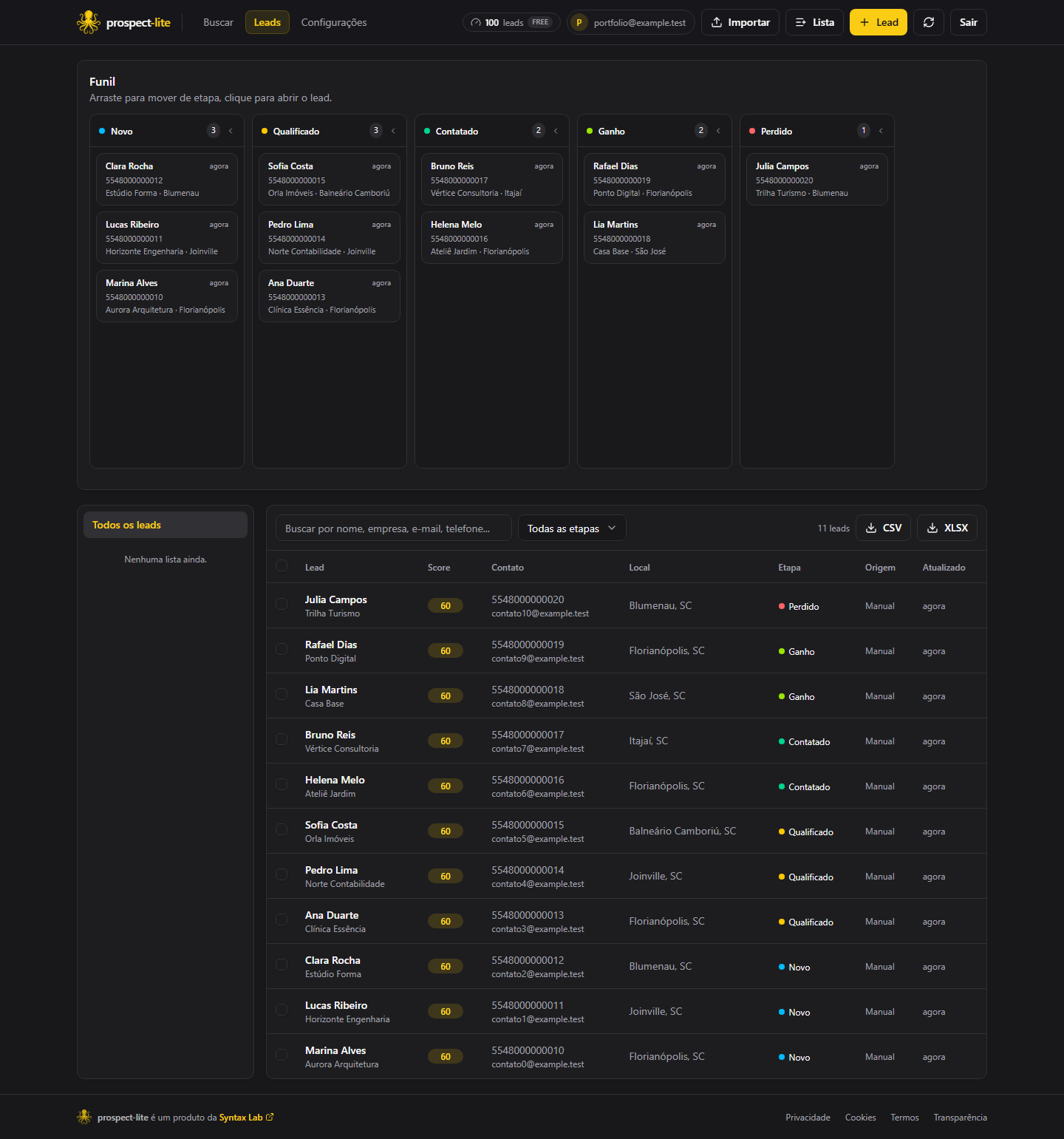Viewport: 1064px width, 1139px height.
Task: Open the Sofia Costa funnel card
Action: 330,179
